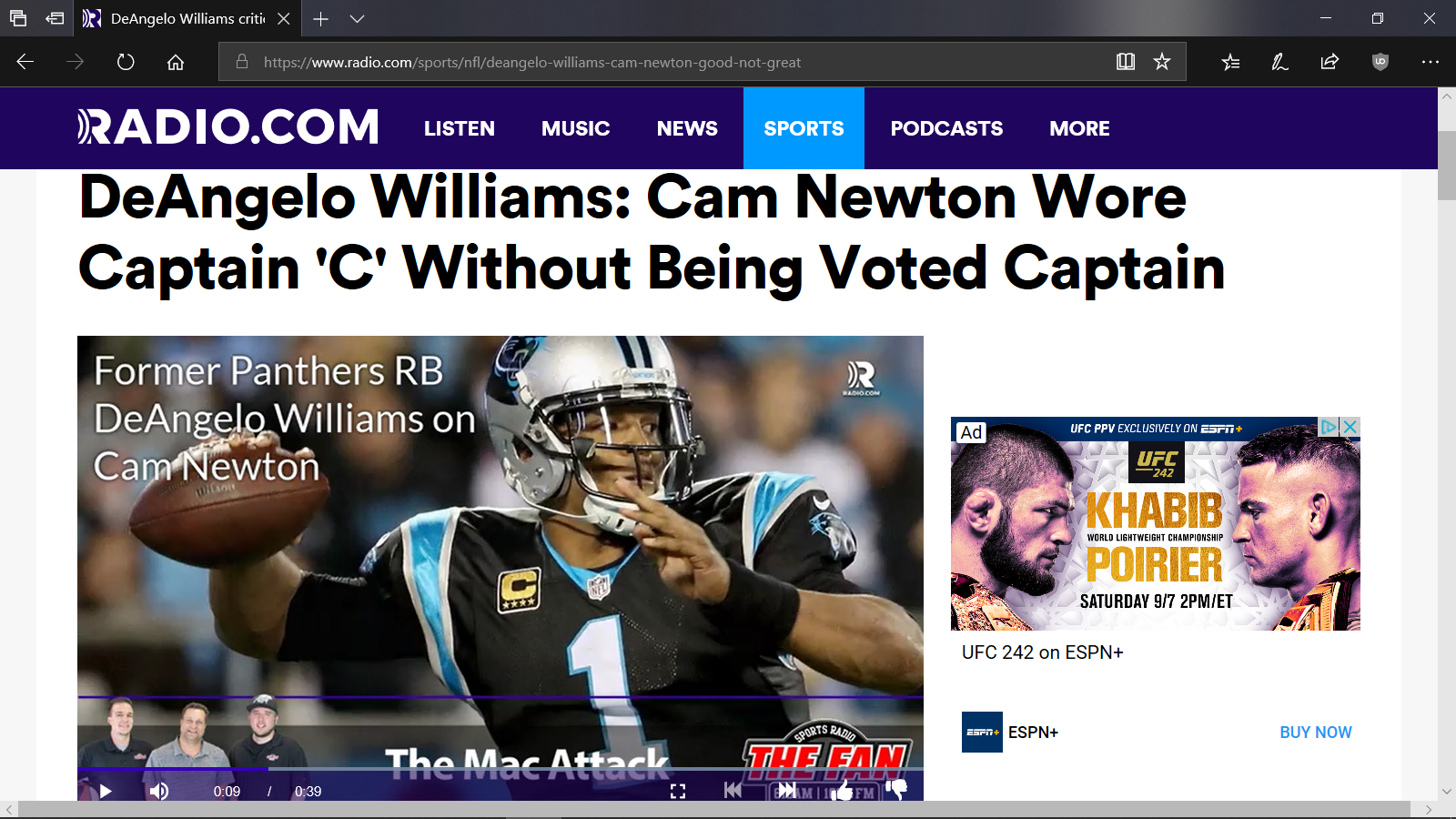Open the add notes pen tool
Image resolution: width=1456 pixels, height=819 pixels.
pos(1279,62)
